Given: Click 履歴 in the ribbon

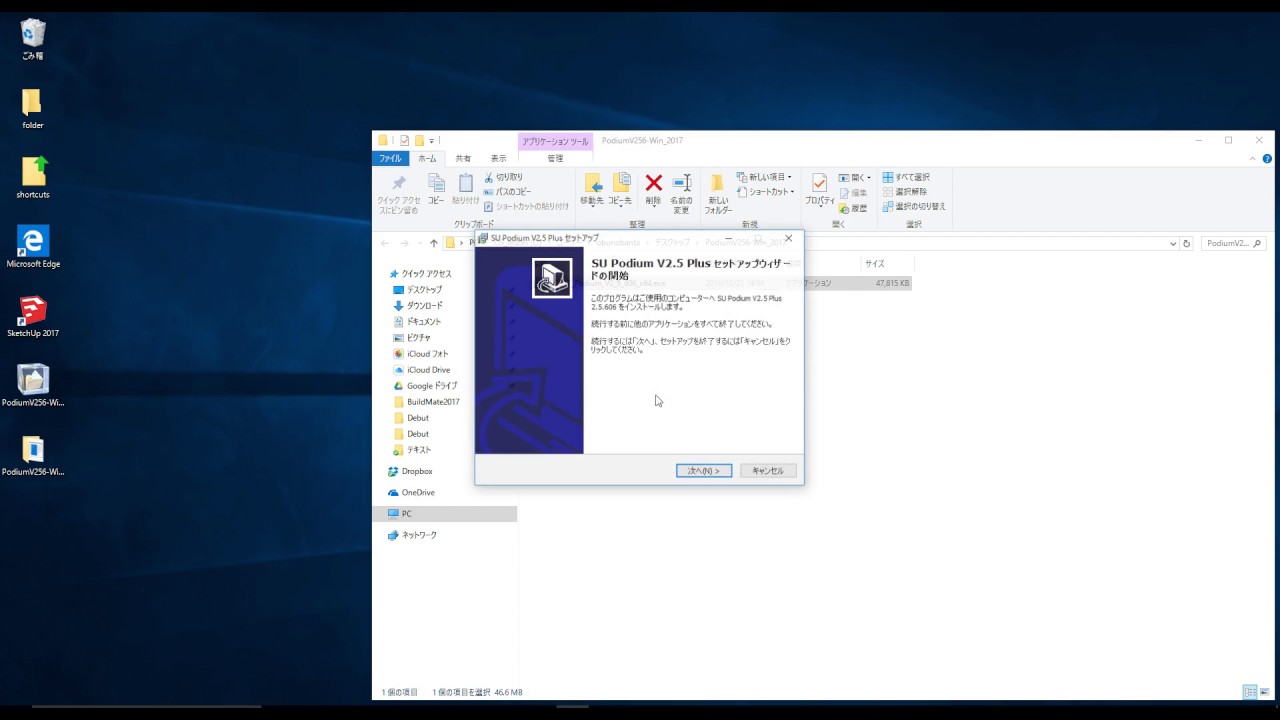Looking at the screenshot, I should 853,208.
